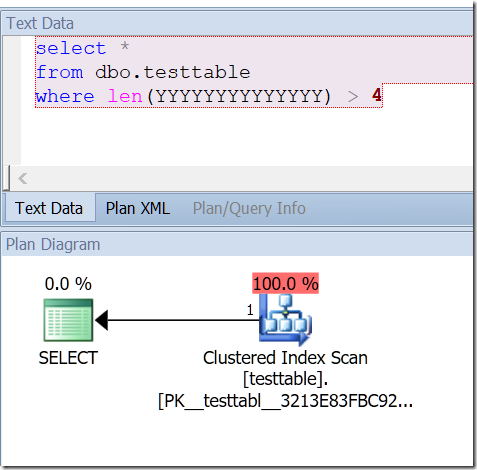The image size is (477, 470).
Task: Click the 'select' keyword in query
Action: coord(71,48)
